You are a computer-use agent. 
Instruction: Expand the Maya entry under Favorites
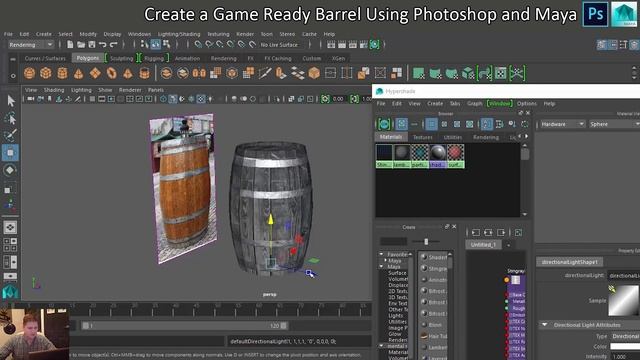point(385,260)
